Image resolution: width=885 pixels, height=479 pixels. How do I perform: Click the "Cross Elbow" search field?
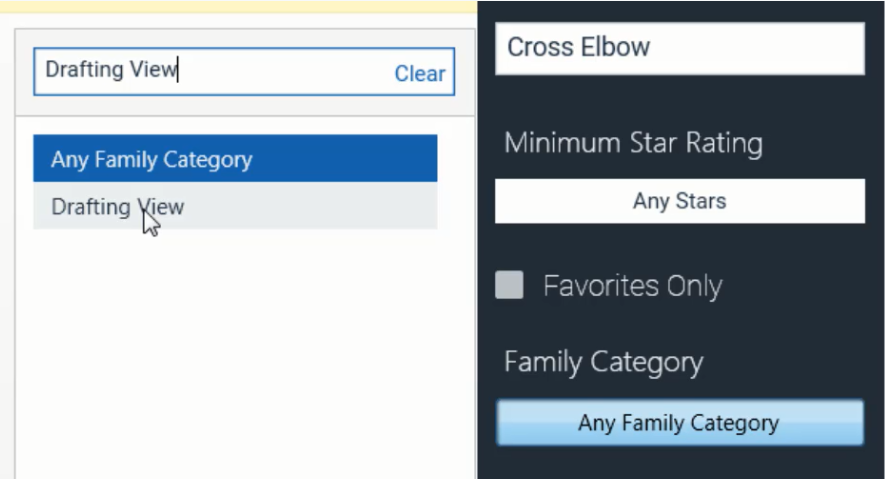click(x=679, y=48)
